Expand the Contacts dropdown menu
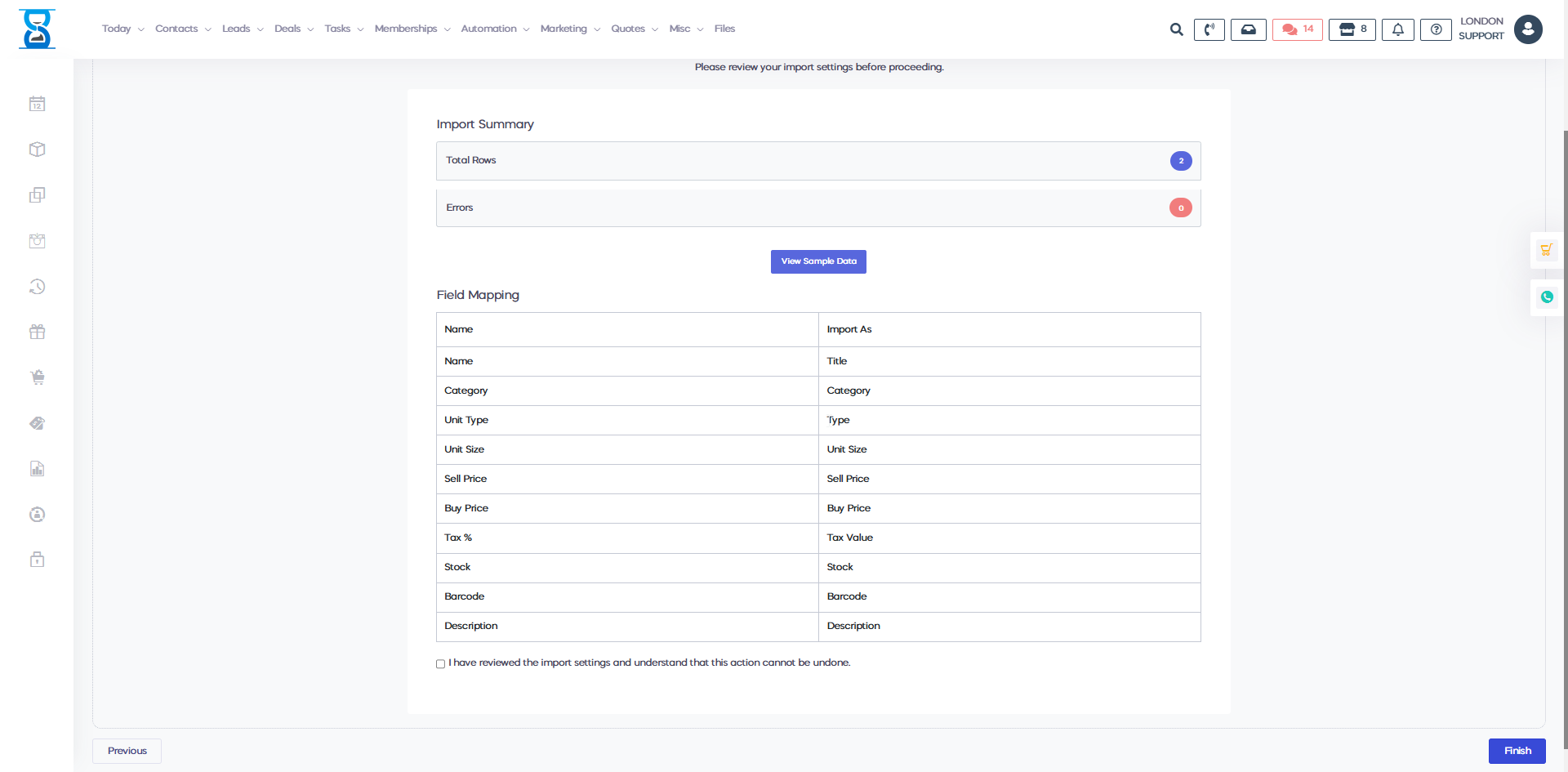This screenshot has height=772, width=1568. click(x=183, y=29)
